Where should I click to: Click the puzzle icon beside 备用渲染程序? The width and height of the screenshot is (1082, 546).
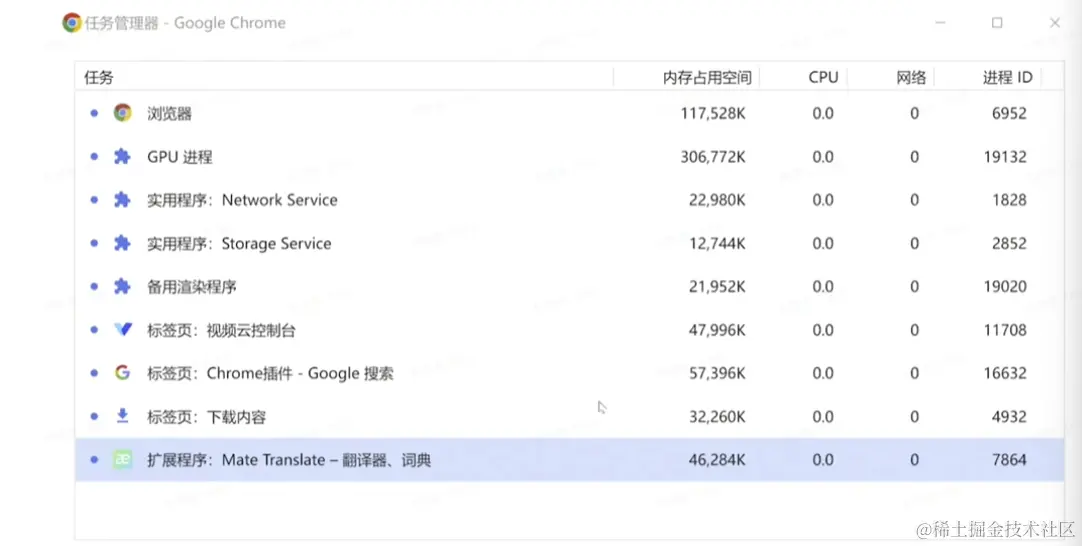[122, 286]
